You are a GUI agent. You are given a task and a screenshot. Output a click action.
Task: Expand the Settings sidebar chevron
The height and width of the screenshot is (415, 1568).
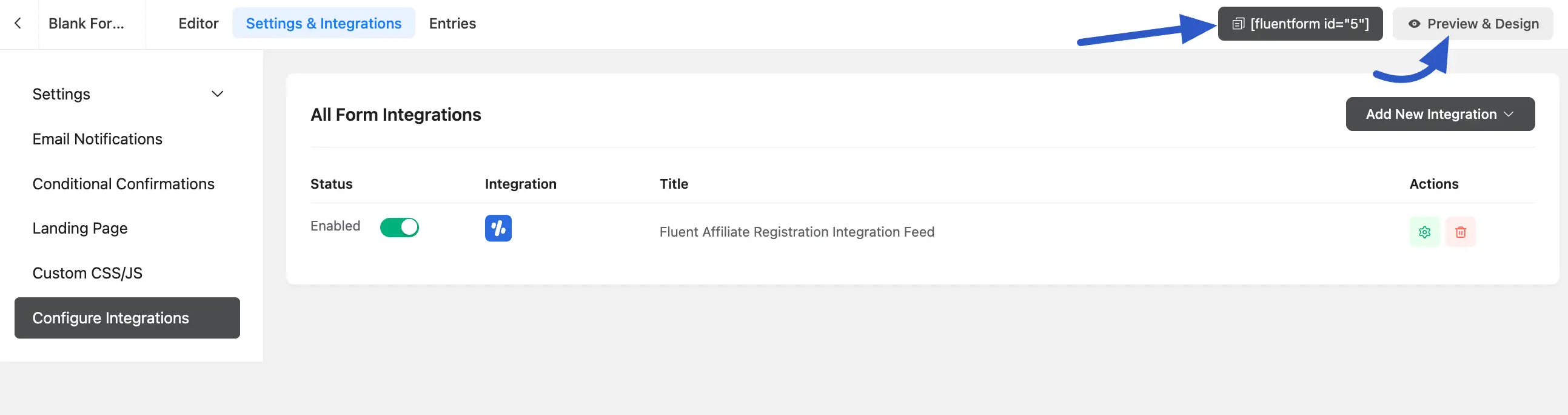[217, 94]
